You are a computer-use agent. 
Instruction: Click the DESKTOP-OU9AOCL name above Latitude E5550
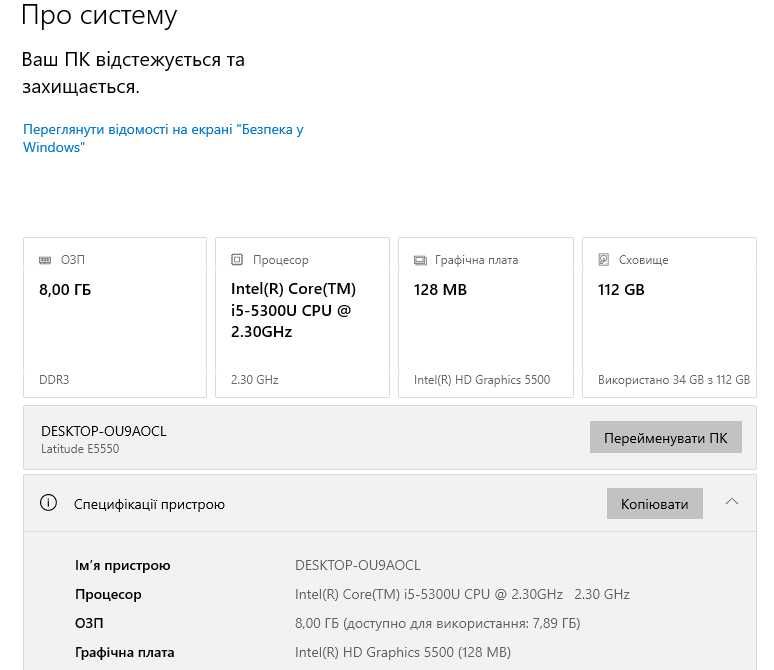[x=104, y=431]
